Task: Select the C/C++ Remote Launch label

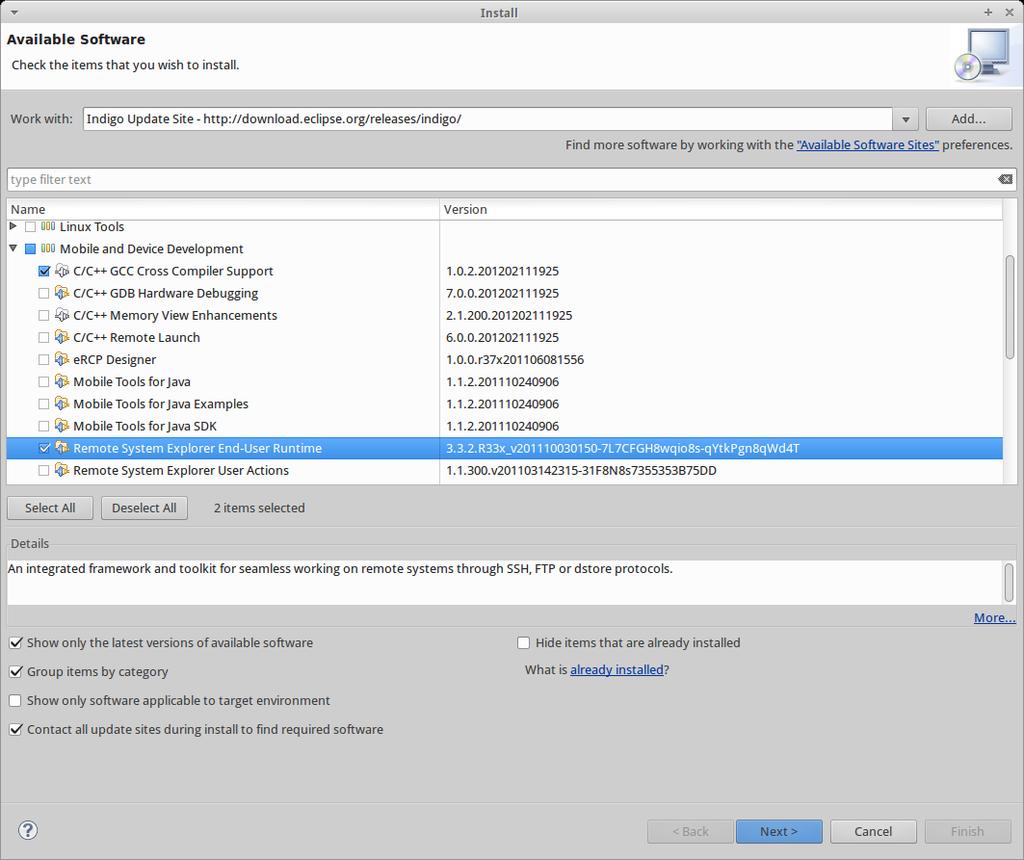Action: pos(136,338)
